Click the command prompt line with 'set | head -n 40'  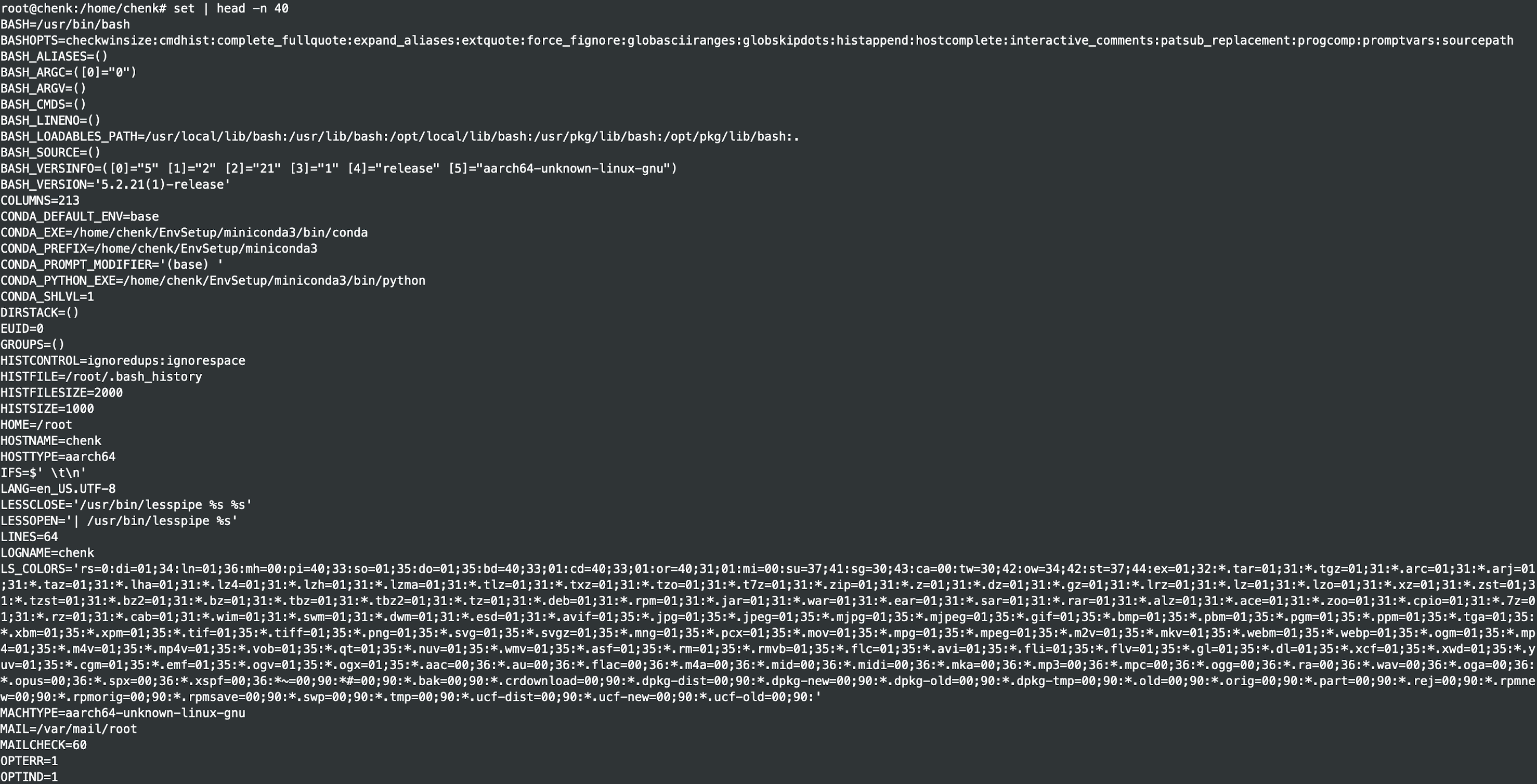tap(145, 8)
